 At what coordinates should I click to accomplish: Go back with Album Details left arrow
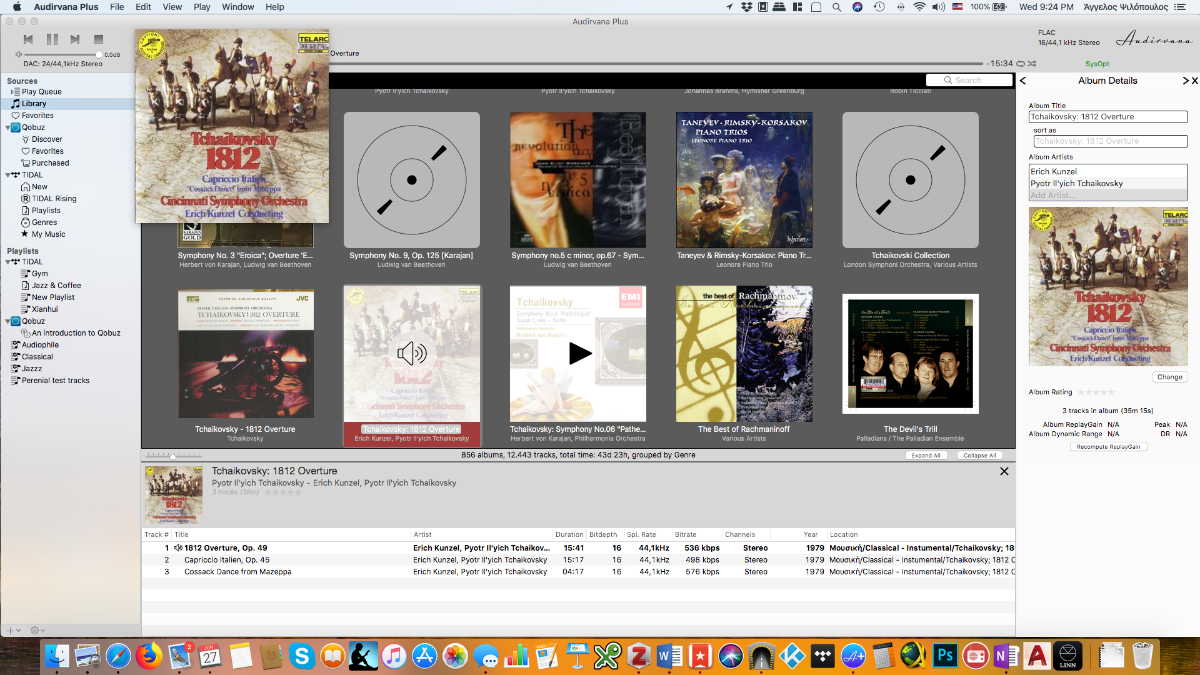click(x=1023, y=81)
